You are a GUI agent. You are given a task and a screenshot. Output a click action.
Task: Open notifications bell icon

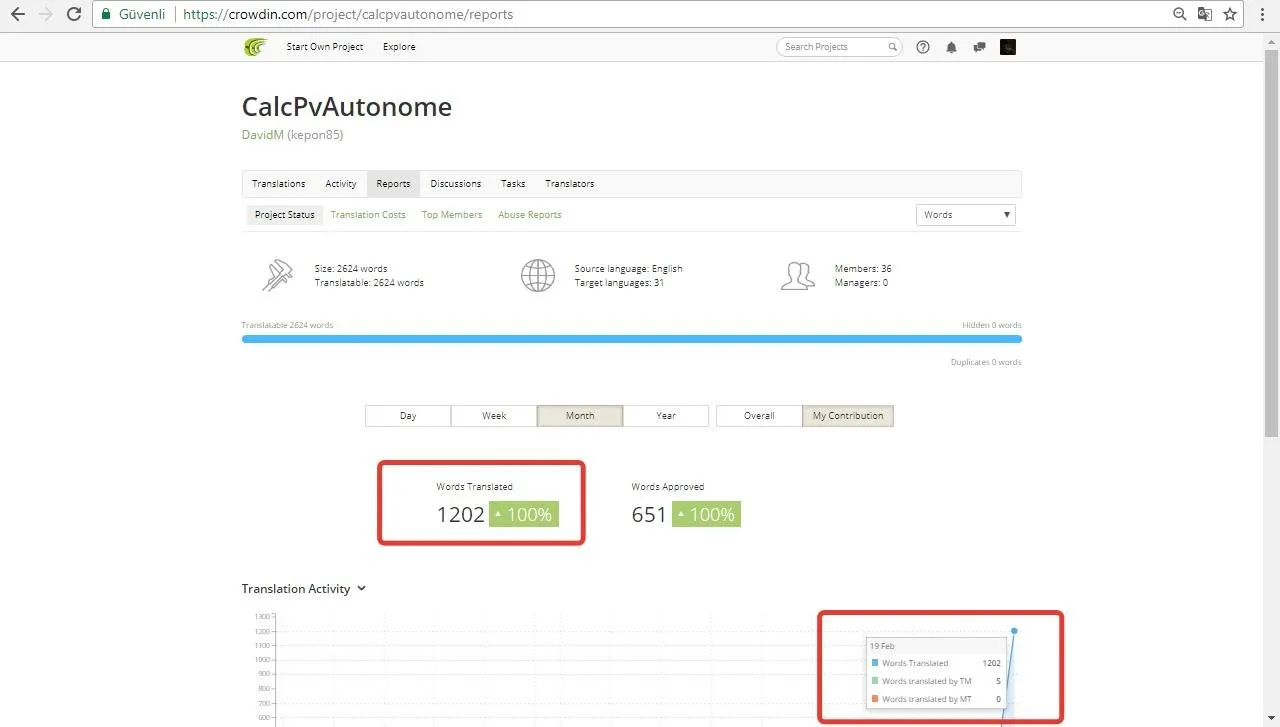pos(951,47)
